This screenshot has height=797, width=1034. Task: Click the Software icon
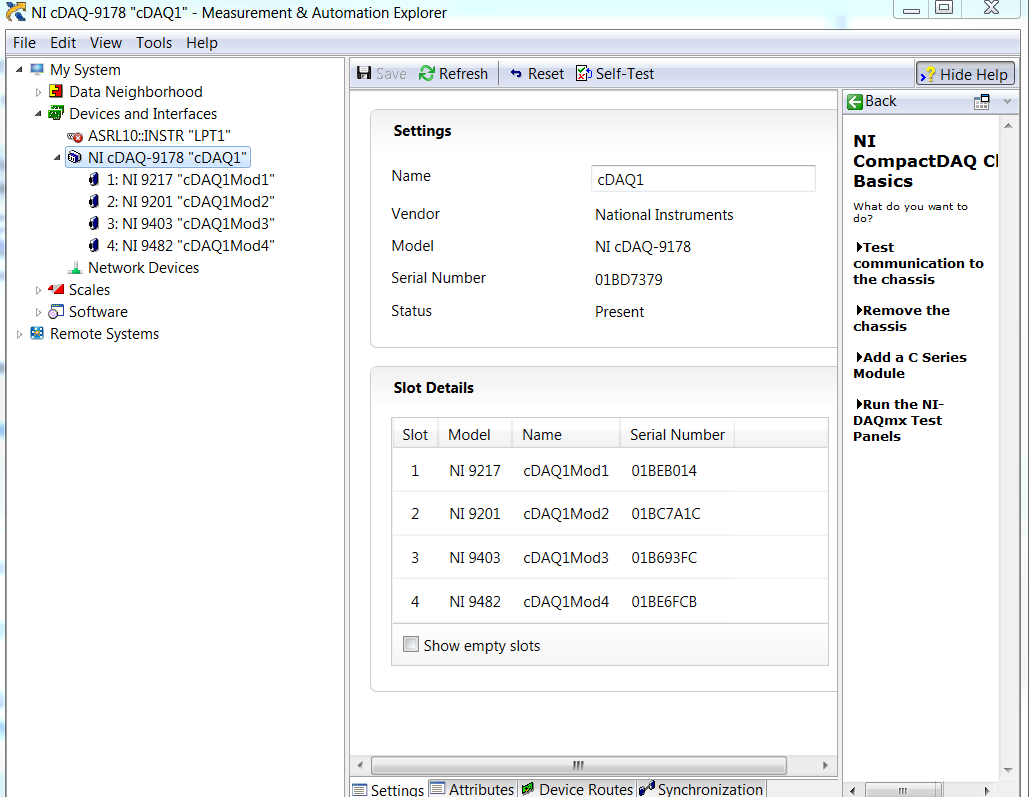click(x=56, y=312)
